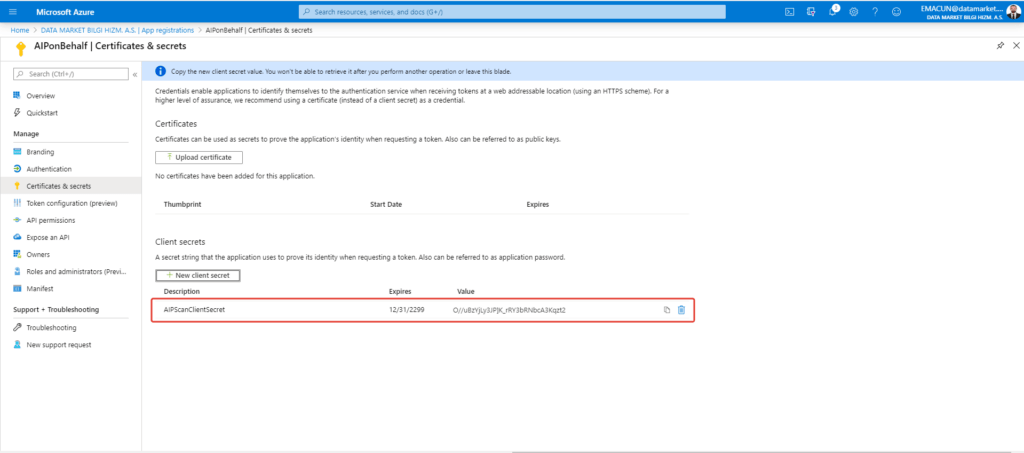The image size is (1024, 453).
Task: Open Token configuration (preview)
Action: coord(71,203)
